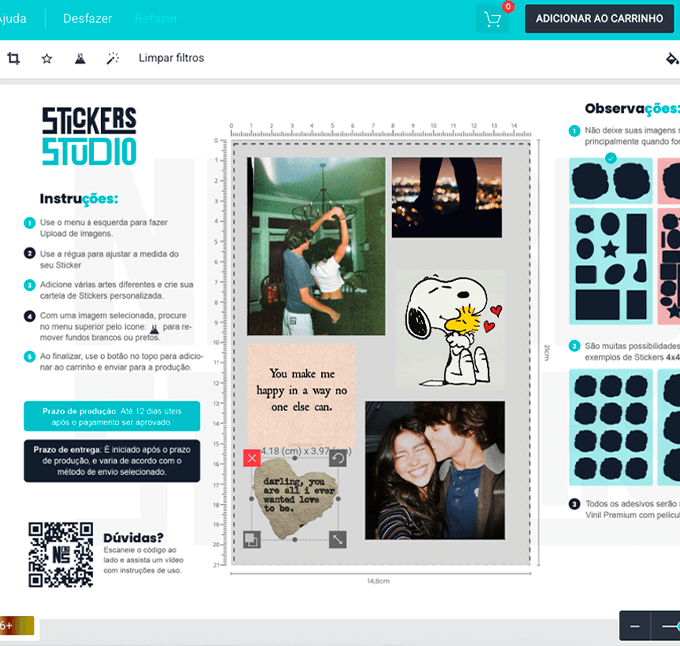This screenshot has width=680, height=646.
Task: Select the crop tool icon
Action: (x=13, y=58)
